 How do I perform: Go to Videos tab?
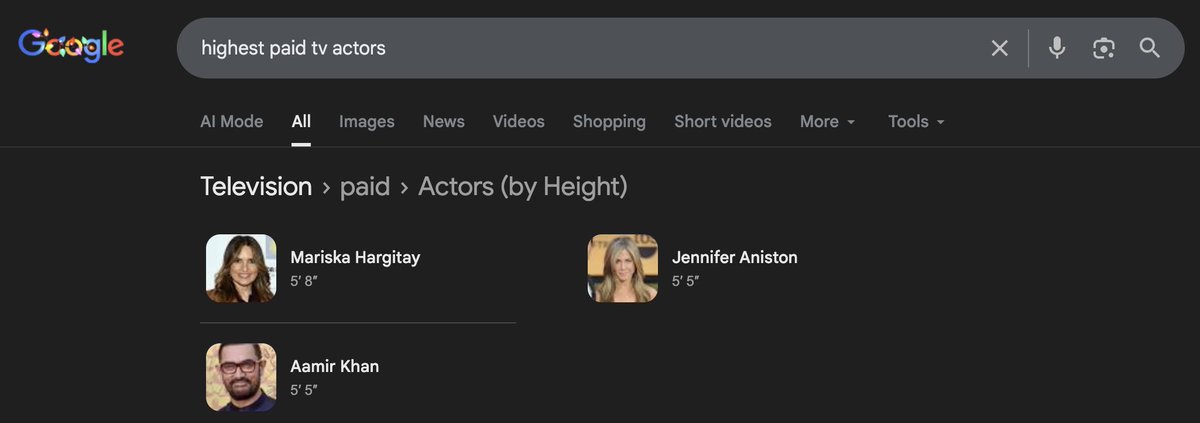point(519,121)
